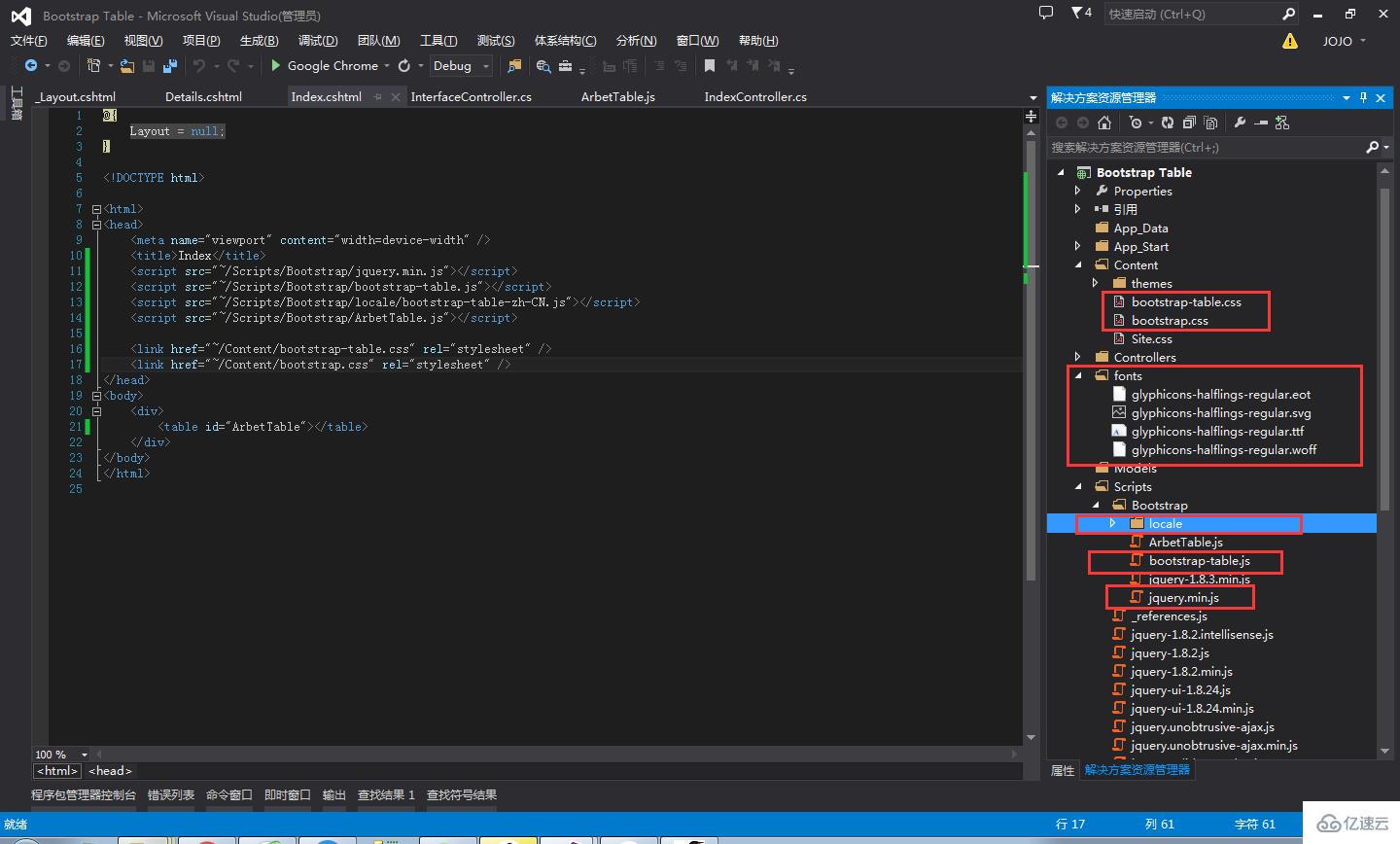Click the browser refresh icon in the toolbar
The width and height of the screenshot is (1400, 844).
click(404, 65)
